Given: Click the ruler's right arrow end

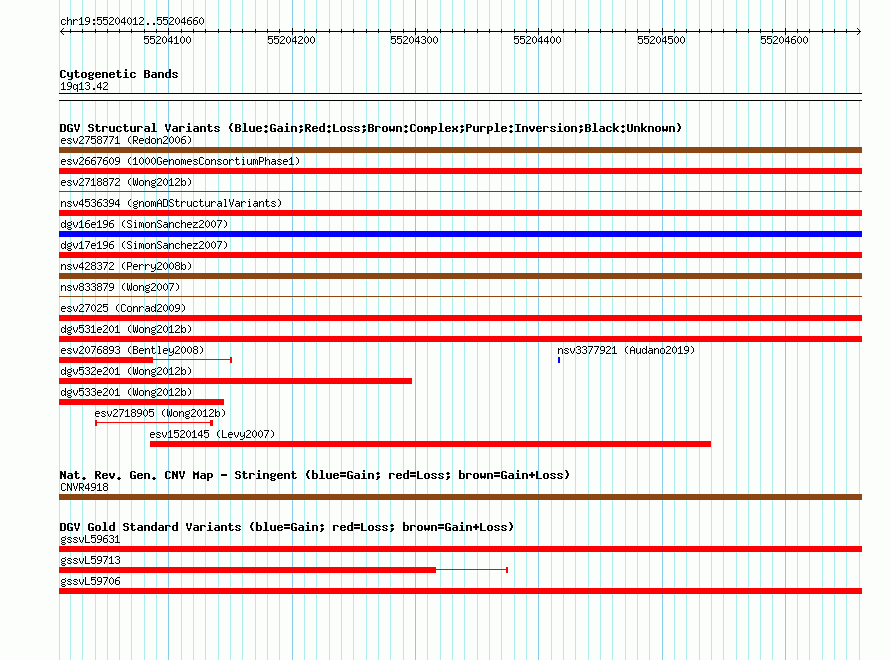Looking at the screenshot, I should [859, 31].
